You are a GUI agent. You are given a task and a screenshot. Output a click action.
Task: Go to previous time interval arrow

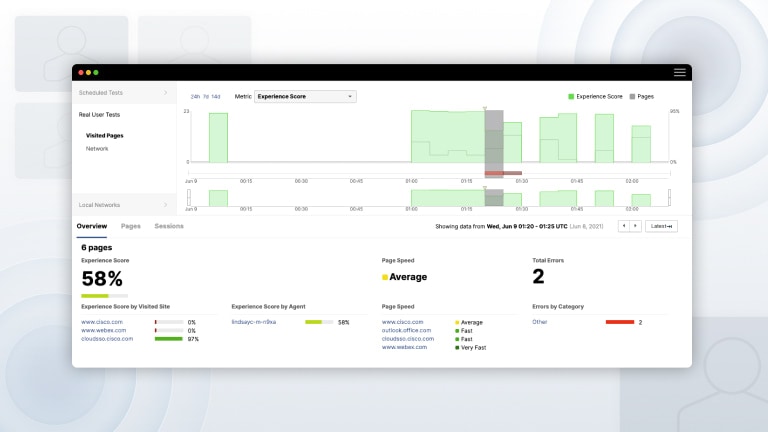(624, 226)
